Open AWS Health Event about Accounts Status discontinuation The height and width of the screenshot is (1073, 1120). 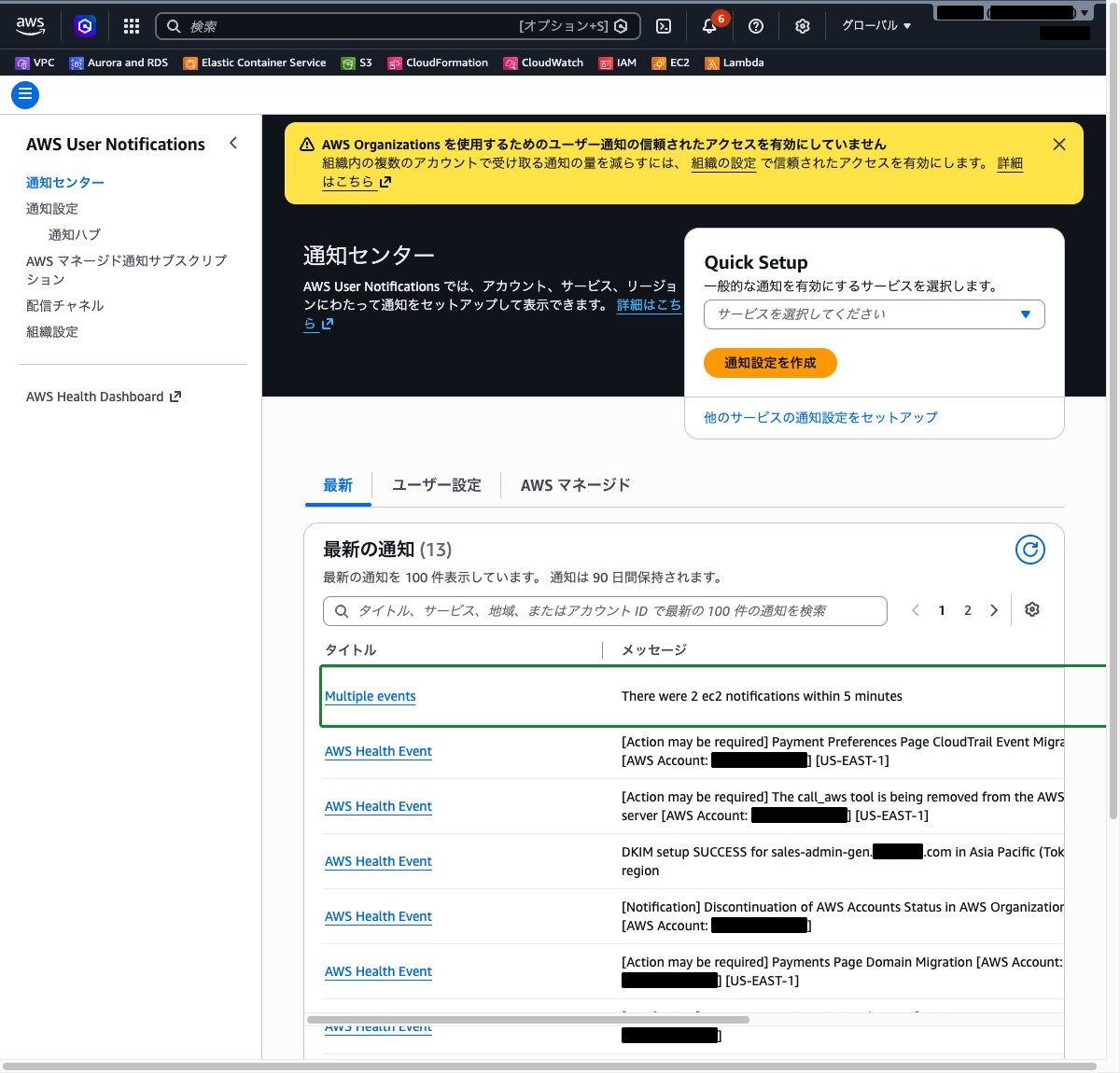[x=378, y=916]
